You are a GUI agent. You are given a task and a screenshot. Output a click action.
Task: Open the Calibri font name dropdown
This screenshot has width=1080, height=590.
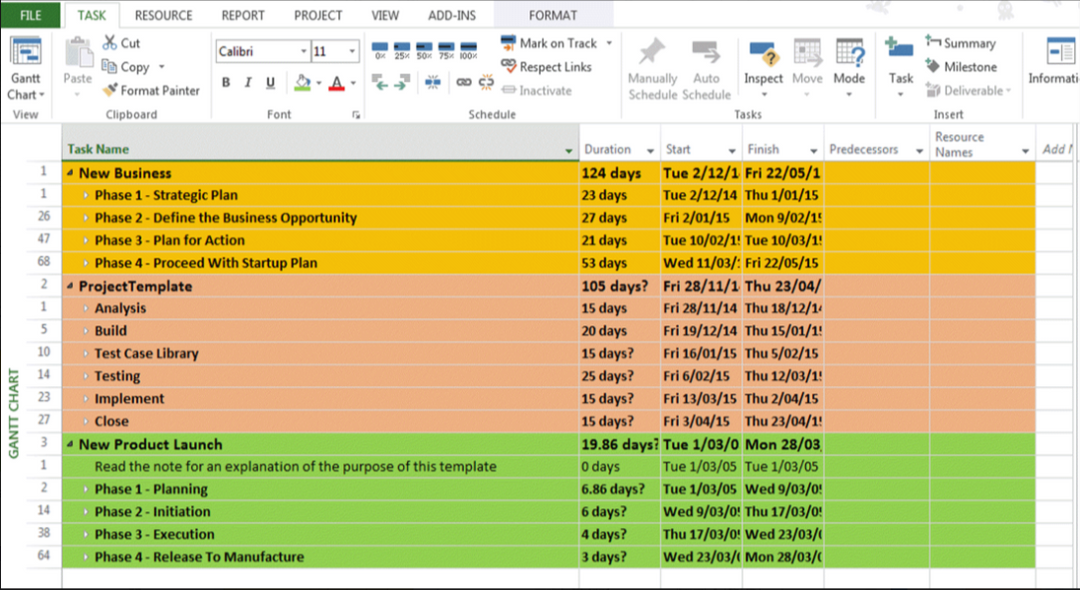(x=304, y=51)
